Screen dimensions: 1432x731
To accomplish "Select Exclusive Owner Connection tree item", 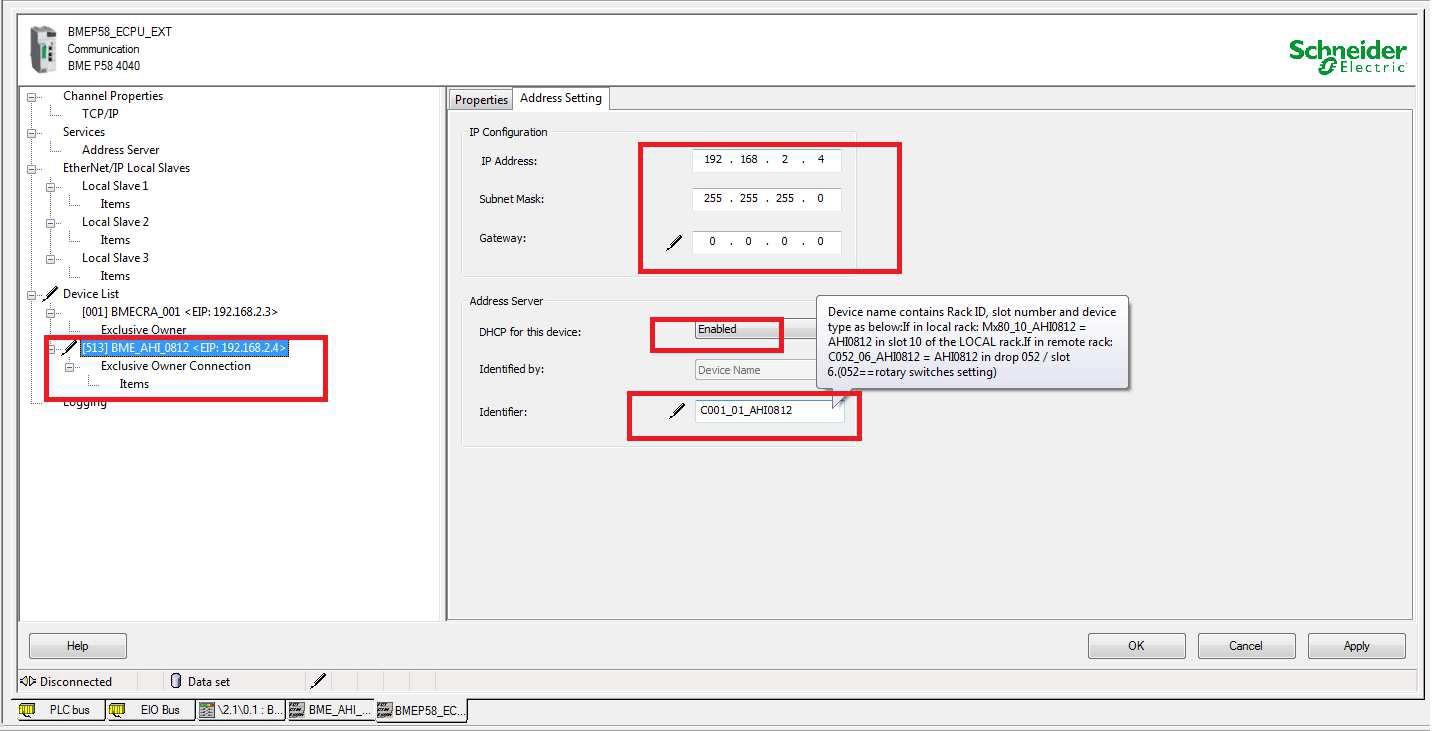I will click(x=176, y=366).
